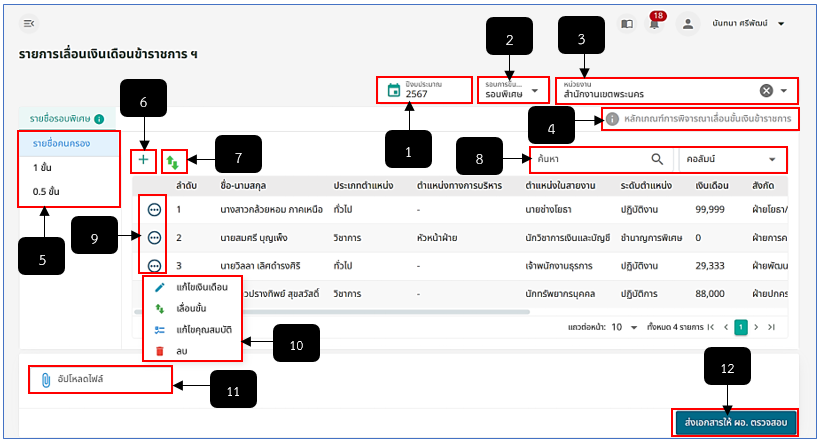Image resolution: width=825 pixels, height=440 pixels.
Task: Click the info icon for หลักเกณฑ์การพิจารณา
Action: click(612, 119)
